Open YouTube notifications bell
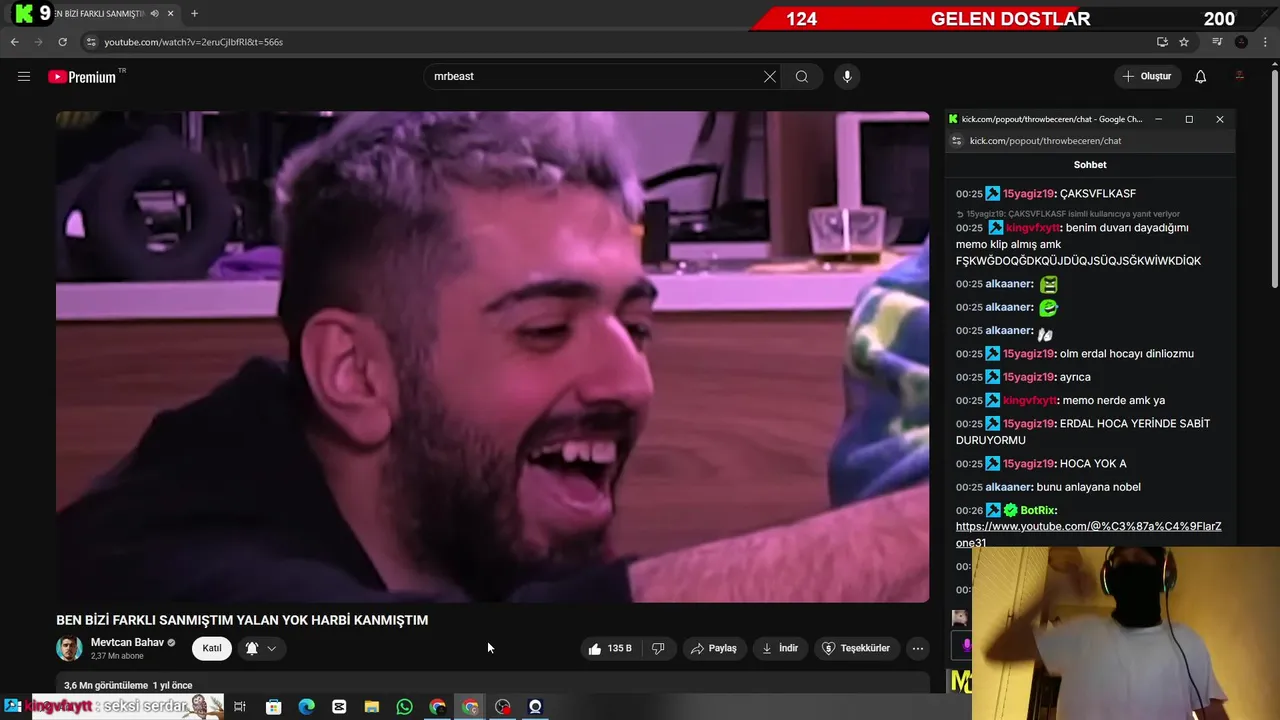Screen dimensions: 1280x720 tap(1201, 76)
